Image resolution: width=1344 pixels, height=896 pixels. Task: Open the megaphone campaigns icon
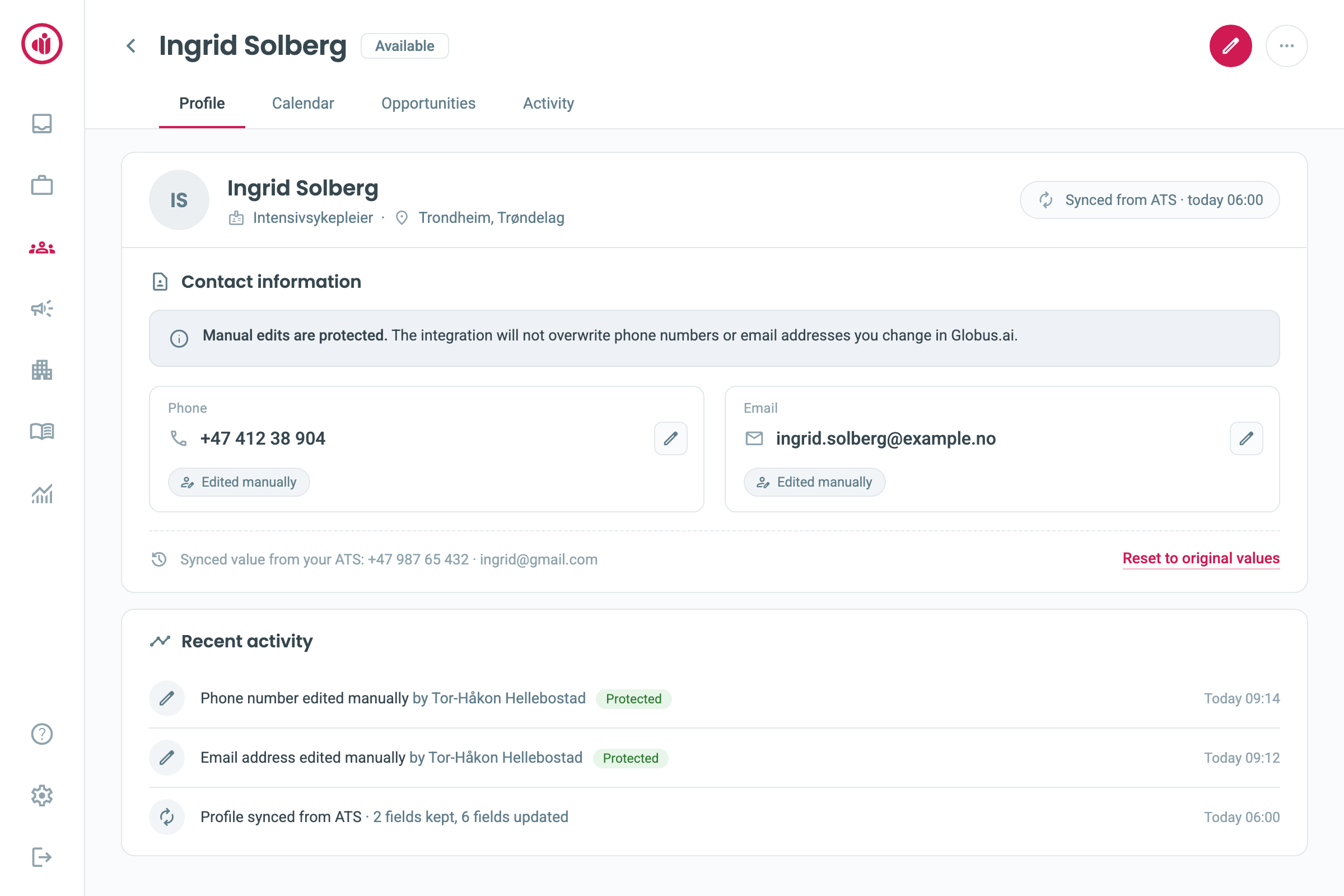(x=41, y=309)
